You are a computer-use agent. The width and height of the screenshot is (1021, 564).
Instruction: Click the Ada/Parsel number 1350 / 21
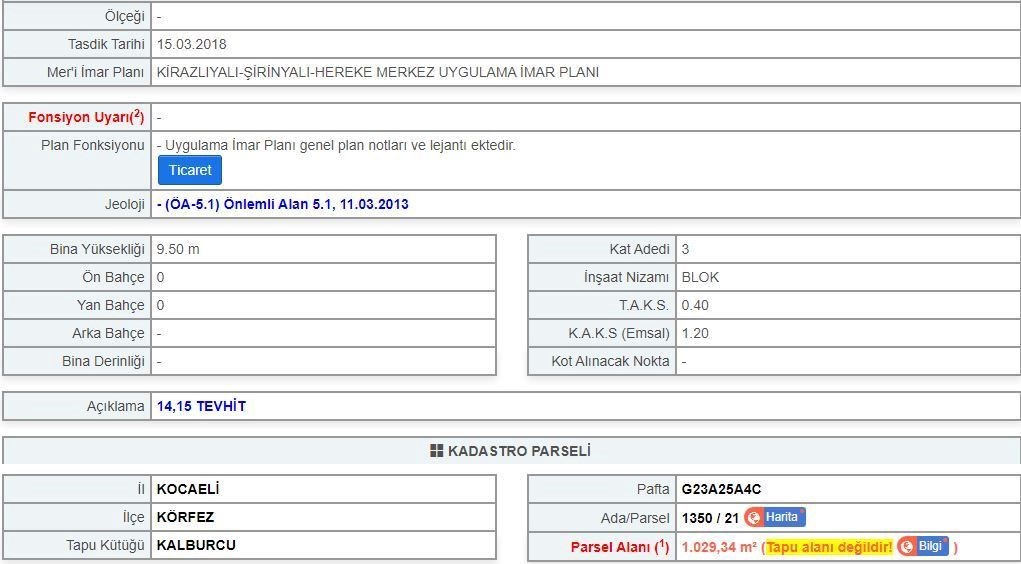(x=710, y=518)
